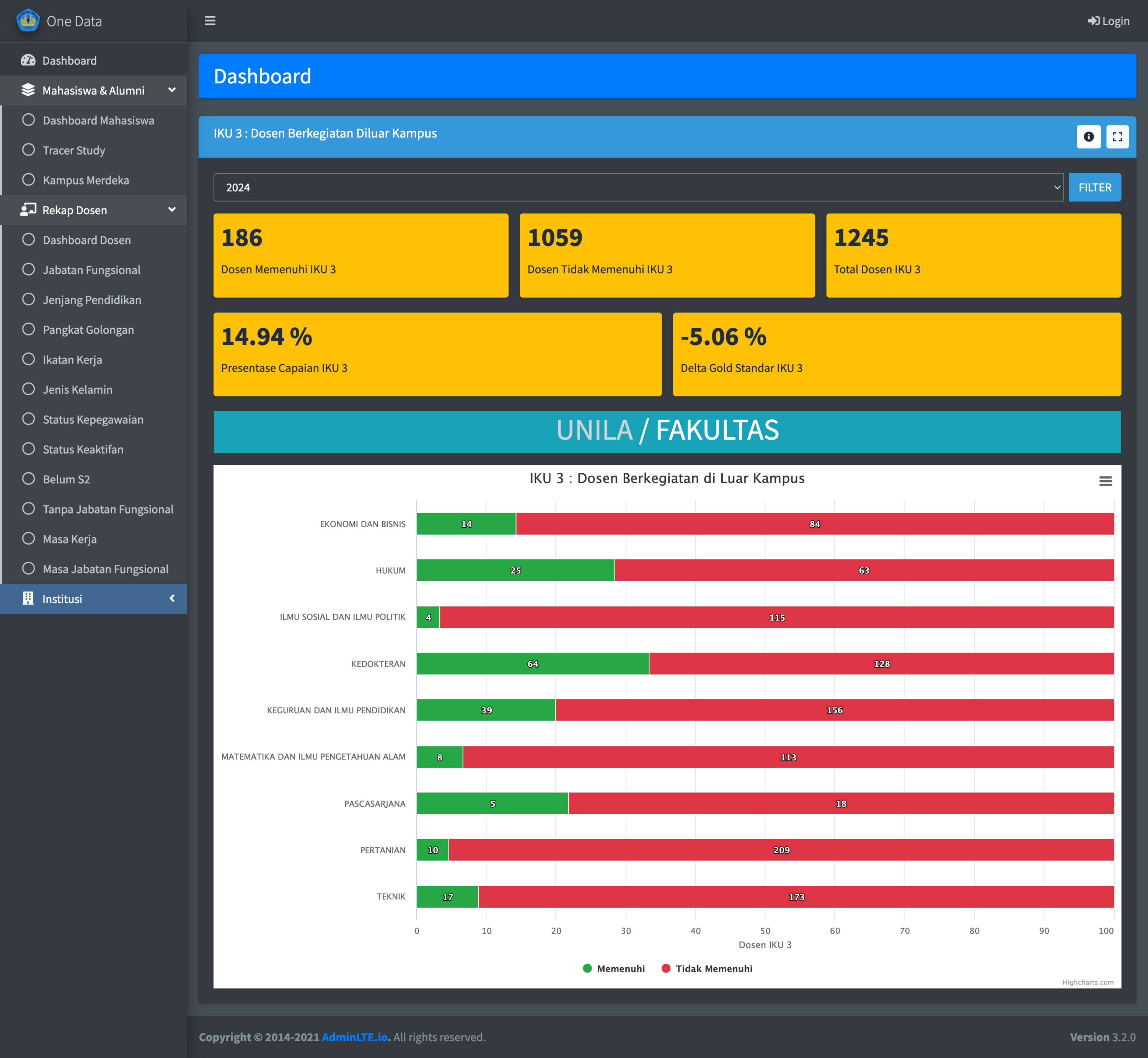Expand the Institusi menu arrow
The image size is (1148, 1058).
(172, 598)
